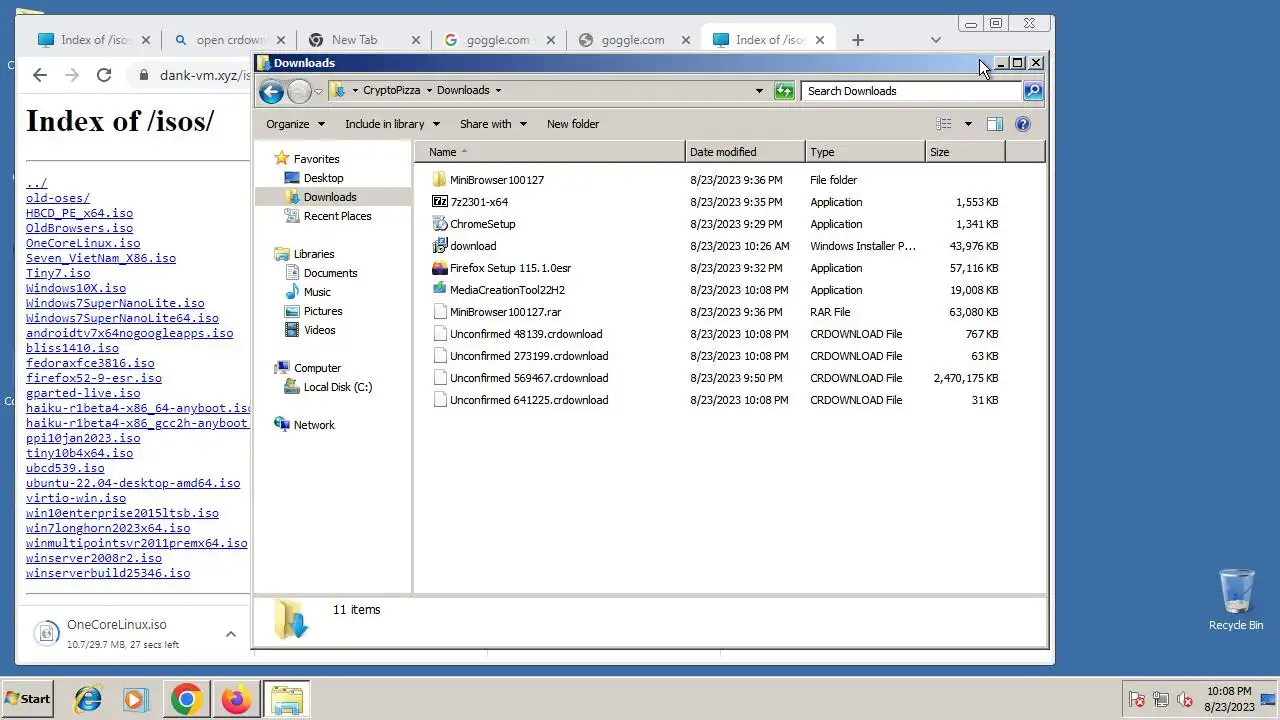Select the download Windows Installer package icon
Viewport: 1280px width, 720px height.
pos(440,246)
